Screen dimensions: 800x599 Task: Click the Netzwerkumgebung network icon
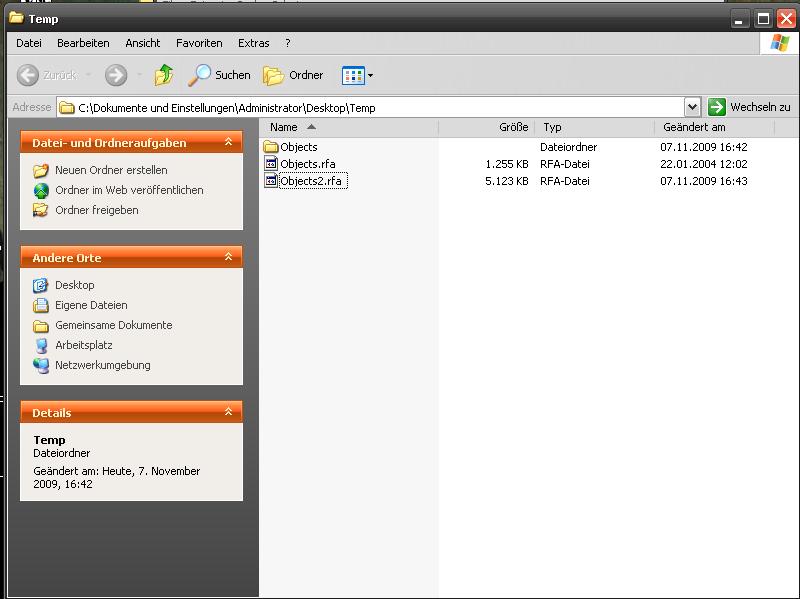(41, 365)
